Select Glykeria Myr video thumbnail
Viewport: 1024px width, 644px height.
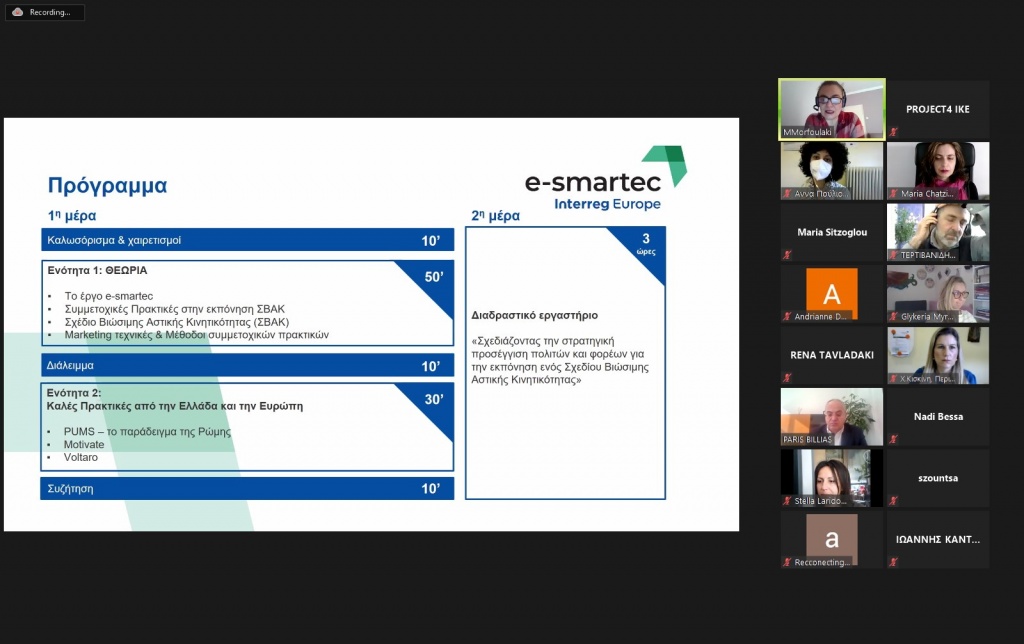tap(938, 293)
